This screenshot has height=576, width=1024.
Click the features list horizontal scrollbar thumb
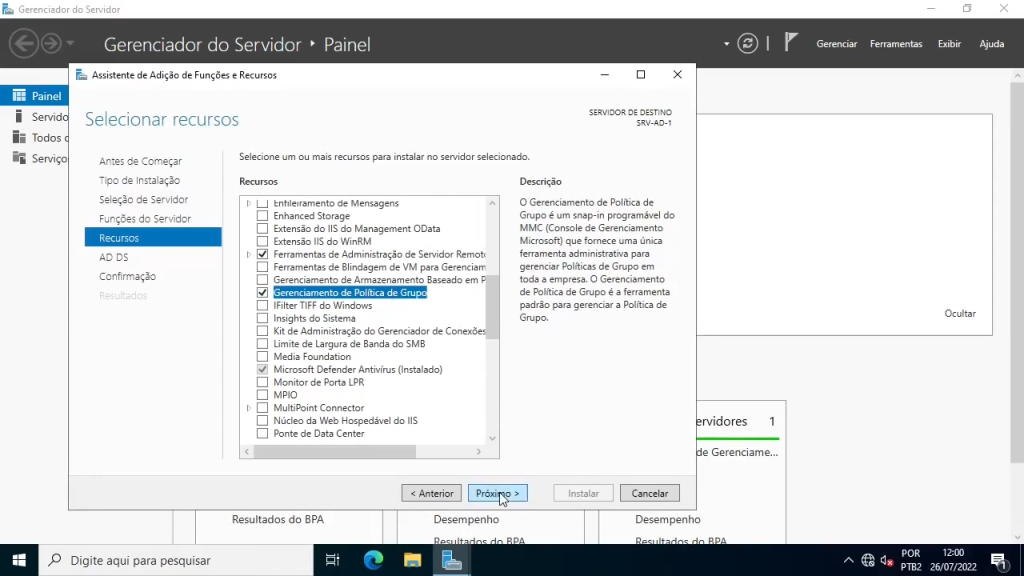(334, 452)
